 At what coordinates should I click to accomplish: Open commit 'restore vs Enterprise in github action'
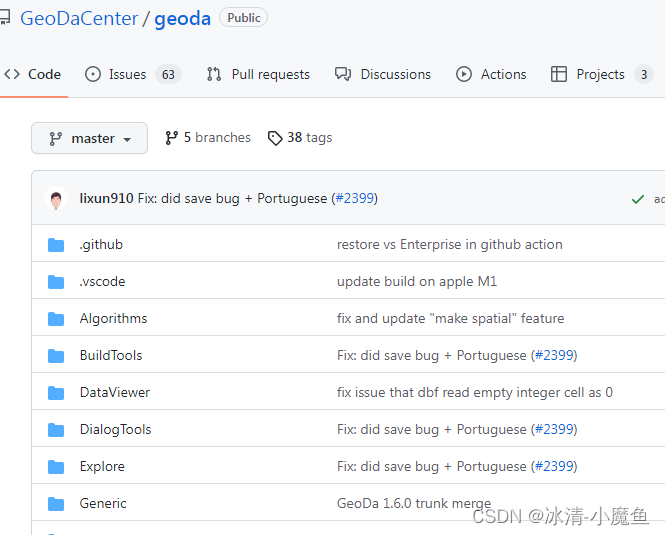click(x=450, y=244)
